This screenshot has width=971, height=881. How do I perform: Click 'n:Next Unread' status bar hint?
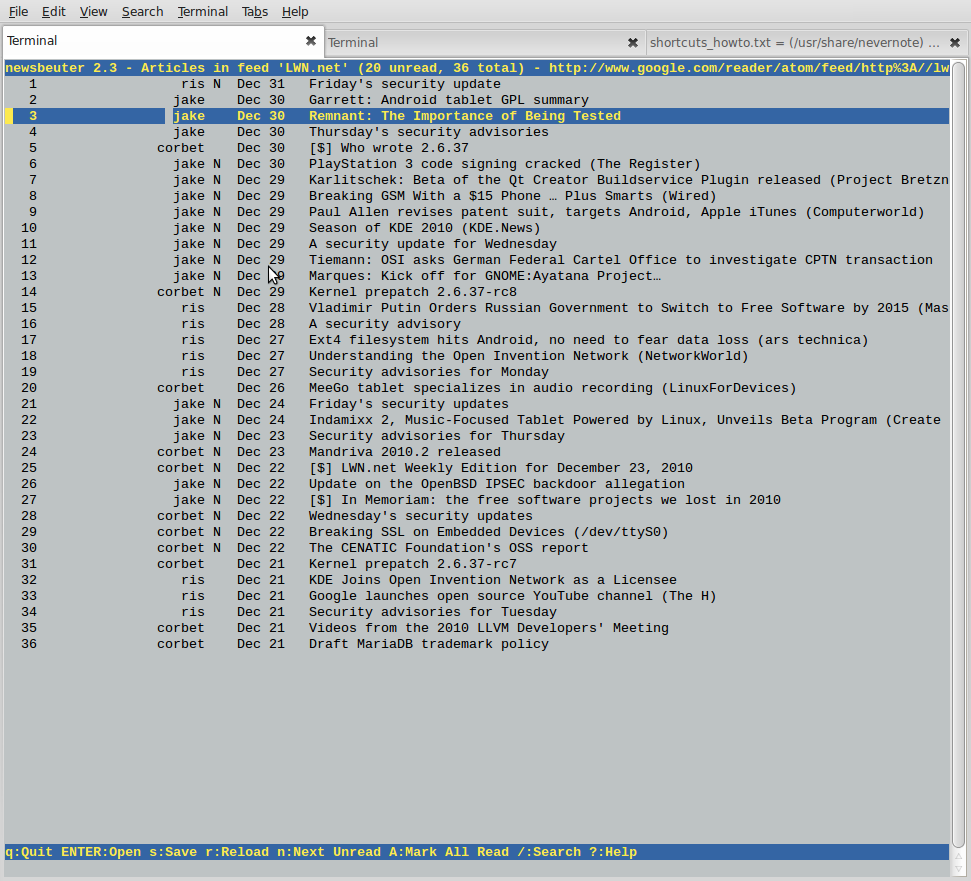point(329,853)
